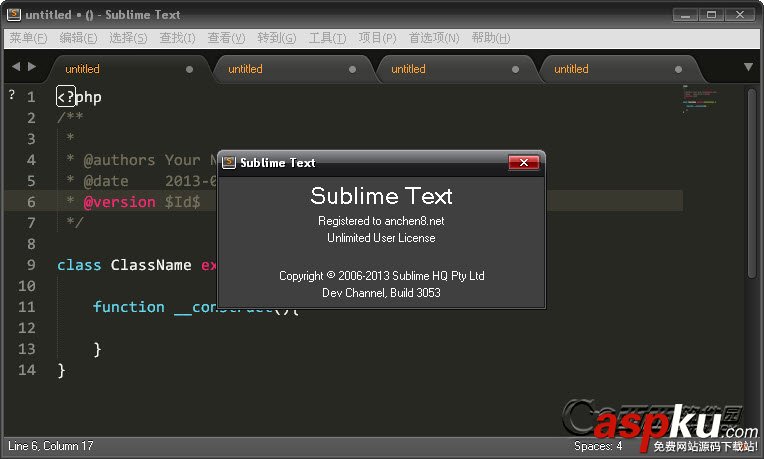
Task: Click the function keyword on line 11
Action: coord(129,307)
